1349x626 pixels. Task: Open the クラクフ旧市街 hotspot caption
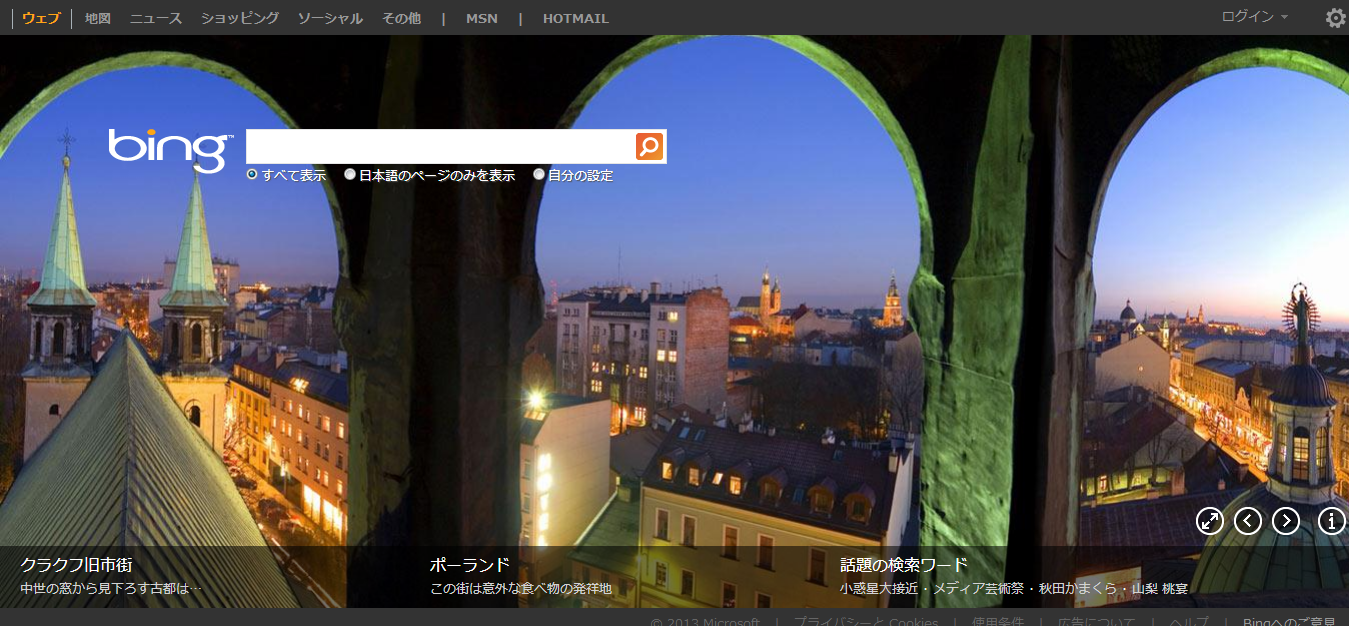[76, 565]
